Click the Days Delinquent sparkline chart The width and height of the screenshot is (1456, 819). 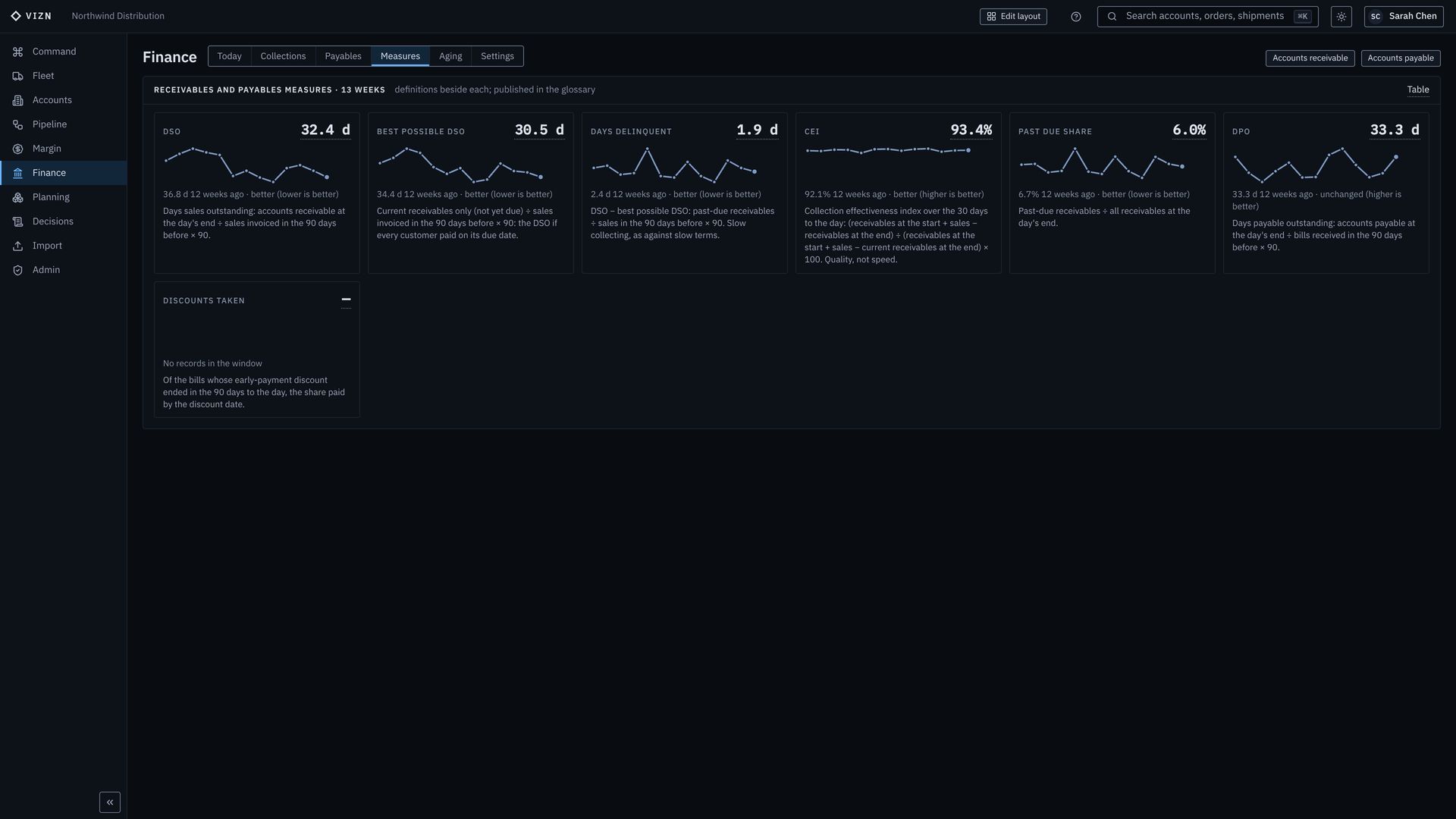tap(674, 165)
